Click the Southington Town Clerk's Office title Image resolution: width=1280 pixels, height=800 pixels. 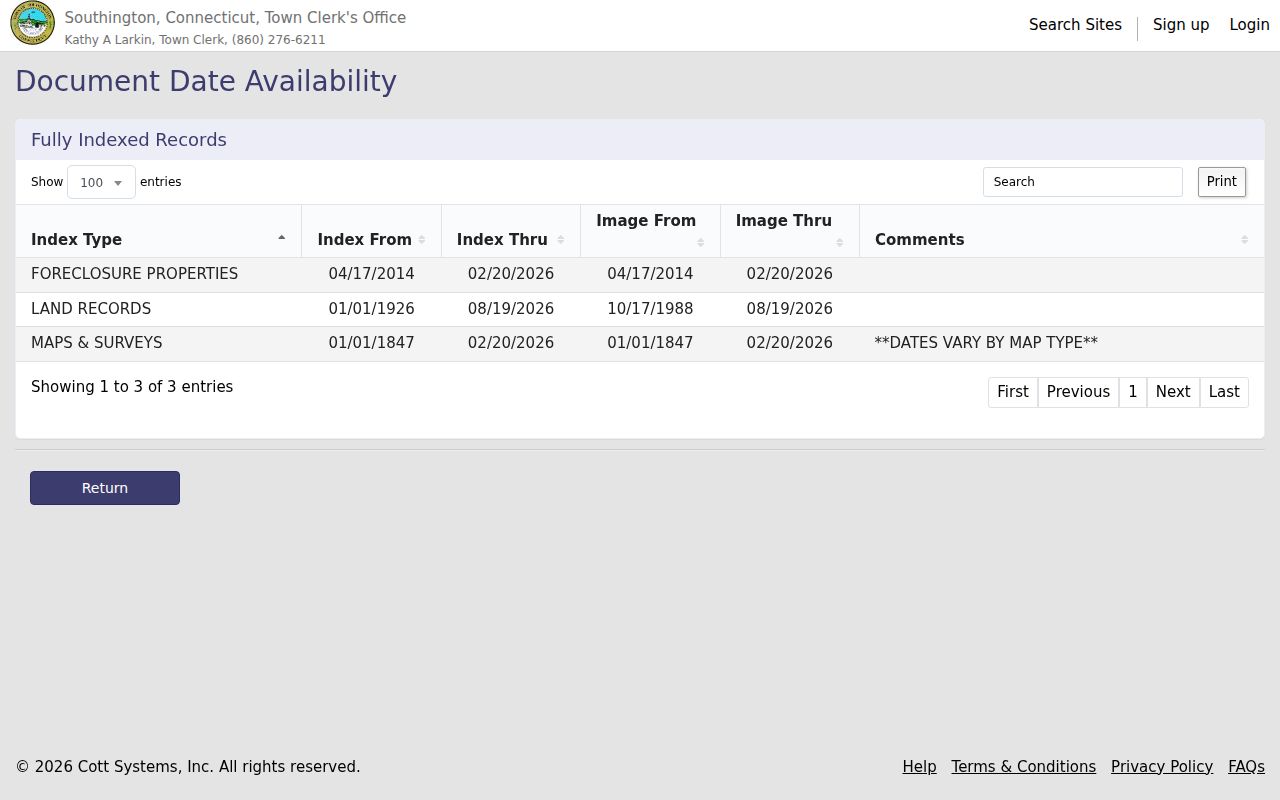point(235,18)
